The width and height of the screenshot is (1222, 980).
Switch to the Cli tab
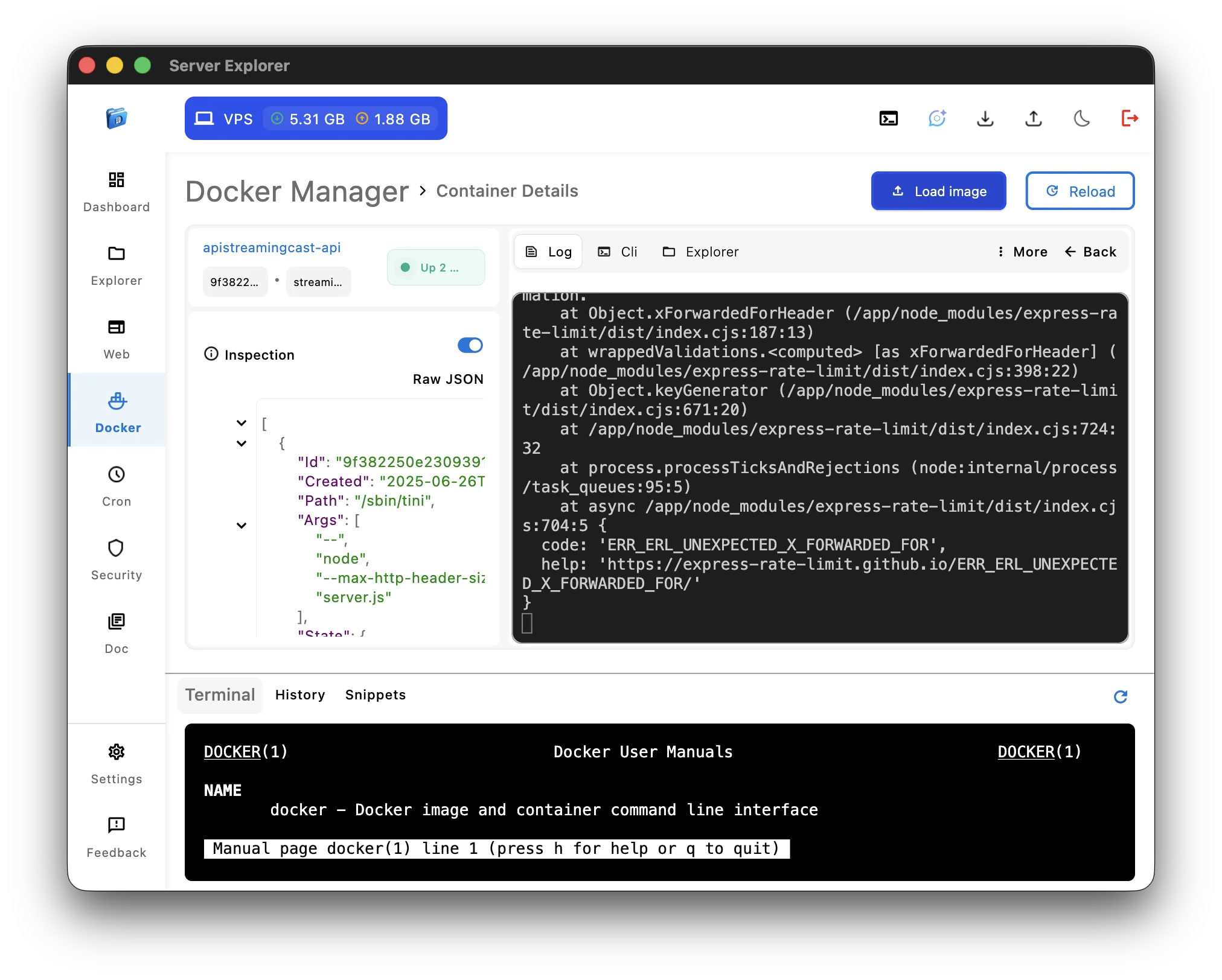coord(618,252)
